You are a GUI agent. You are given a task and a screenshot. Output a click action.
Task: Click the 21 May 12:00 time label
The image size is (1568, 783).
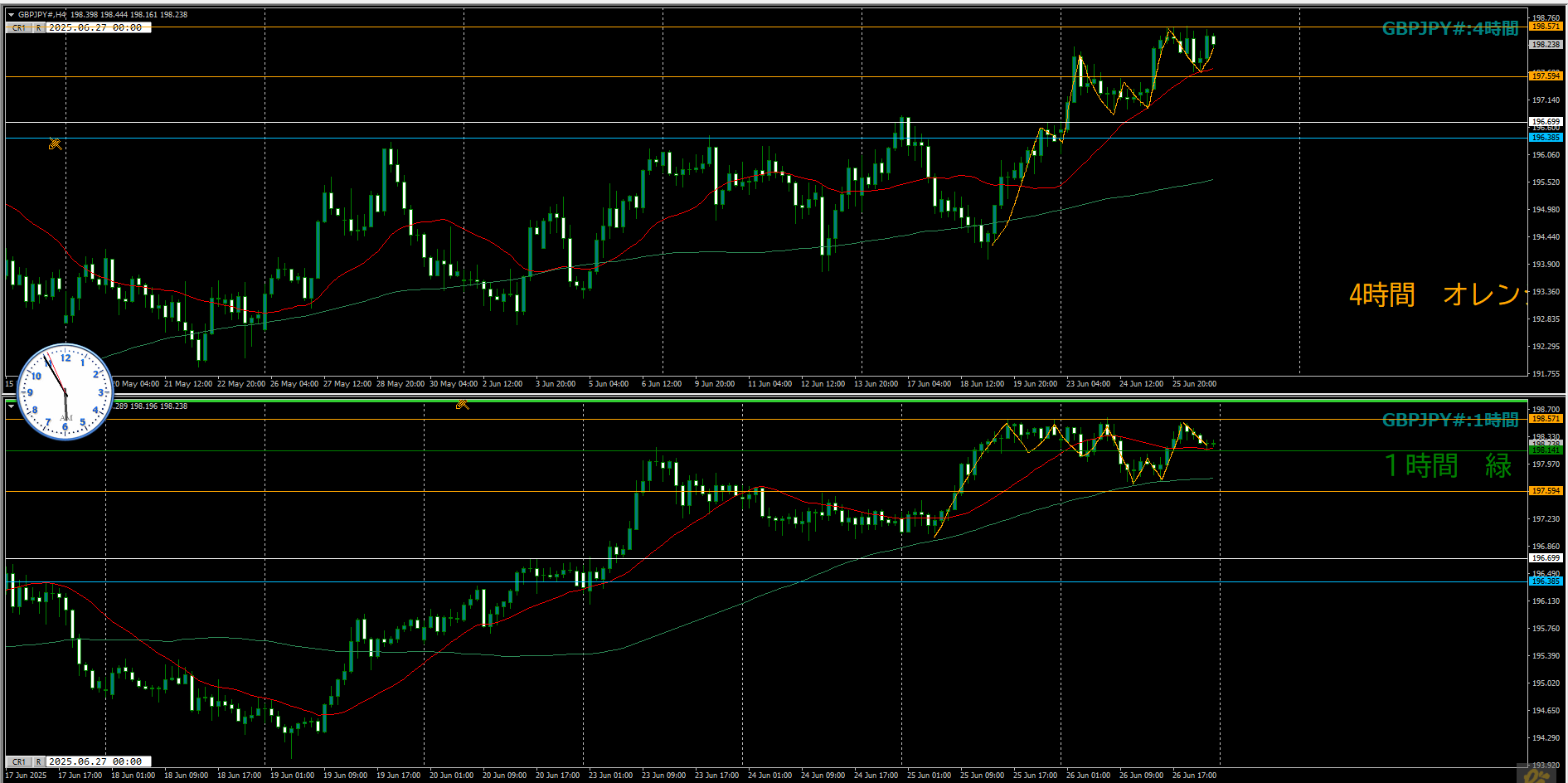coord(188,384)
